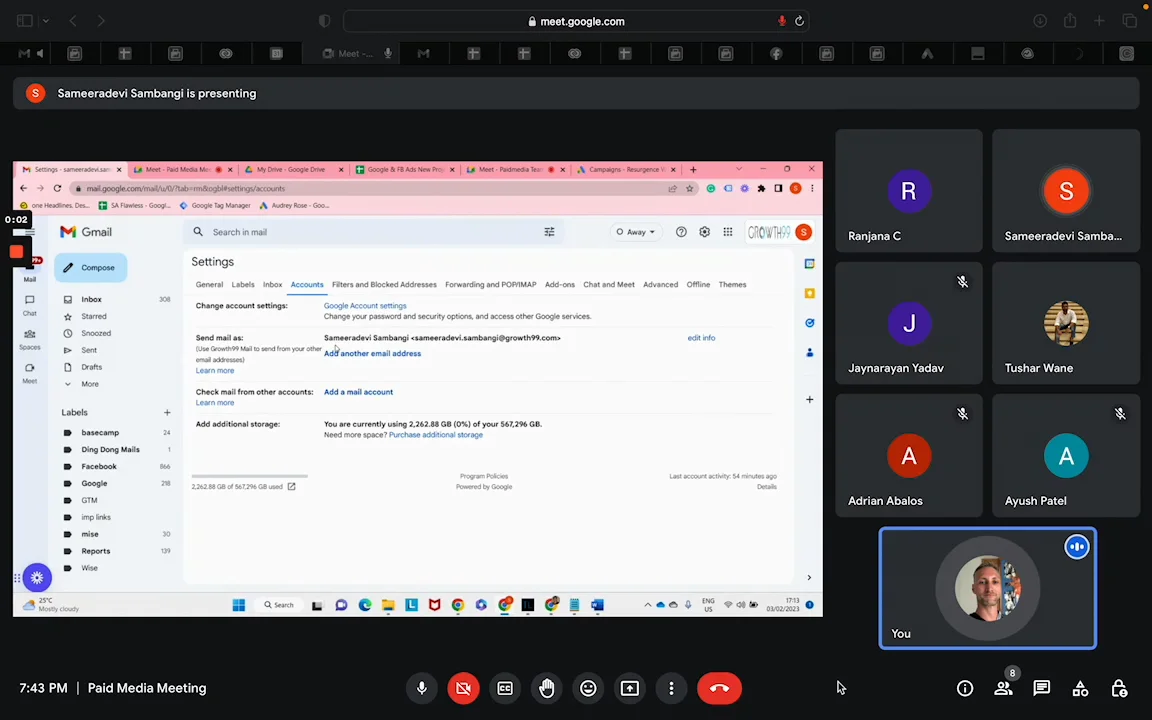Image resolution: width=1152 pixels, height=720 pixels.
Task: Click the red microphone indicator in address bar
Action: pyautogui.click(x=782, y=21)
